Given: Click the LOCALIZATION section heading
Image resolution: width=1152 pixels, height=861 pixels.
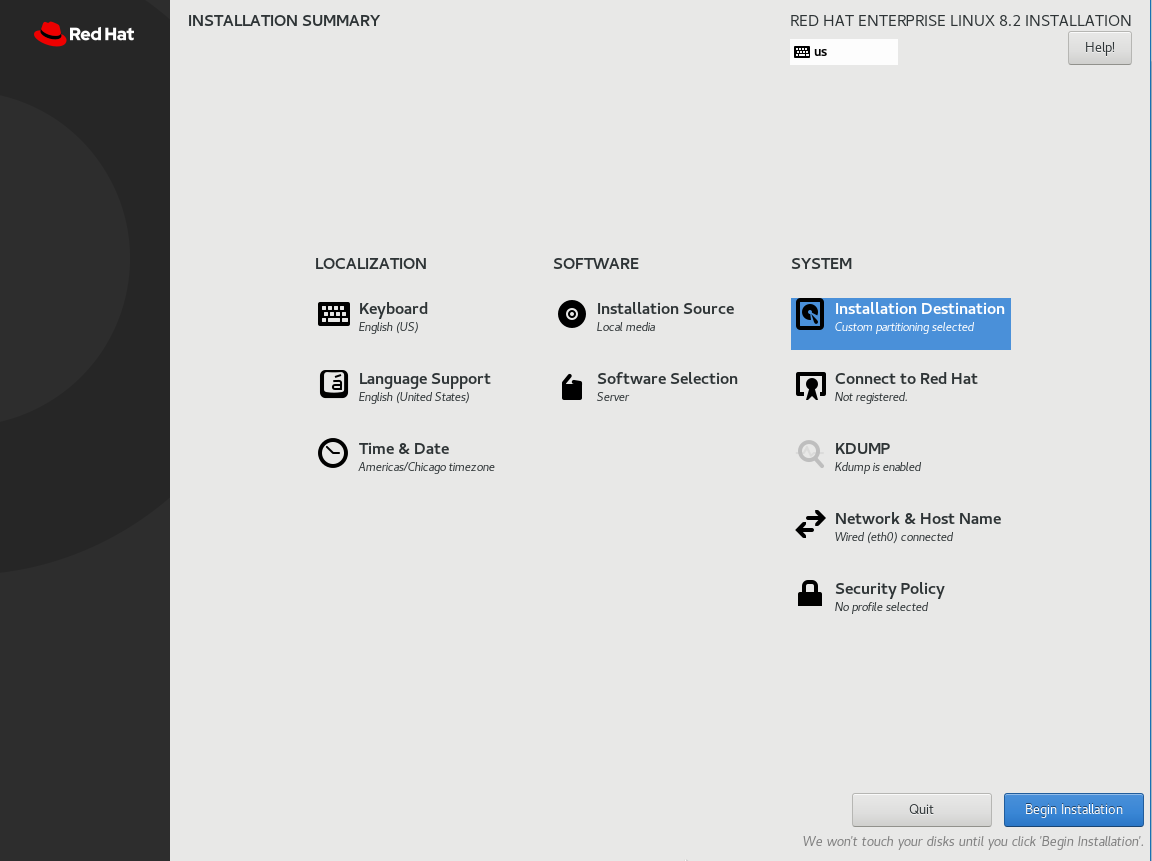Looking at the screenshot, I should pos(370,264).
